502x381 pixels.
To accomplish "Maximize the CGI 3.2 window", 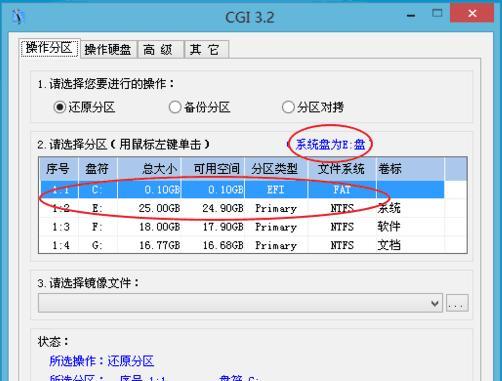I will coord(437,13).
